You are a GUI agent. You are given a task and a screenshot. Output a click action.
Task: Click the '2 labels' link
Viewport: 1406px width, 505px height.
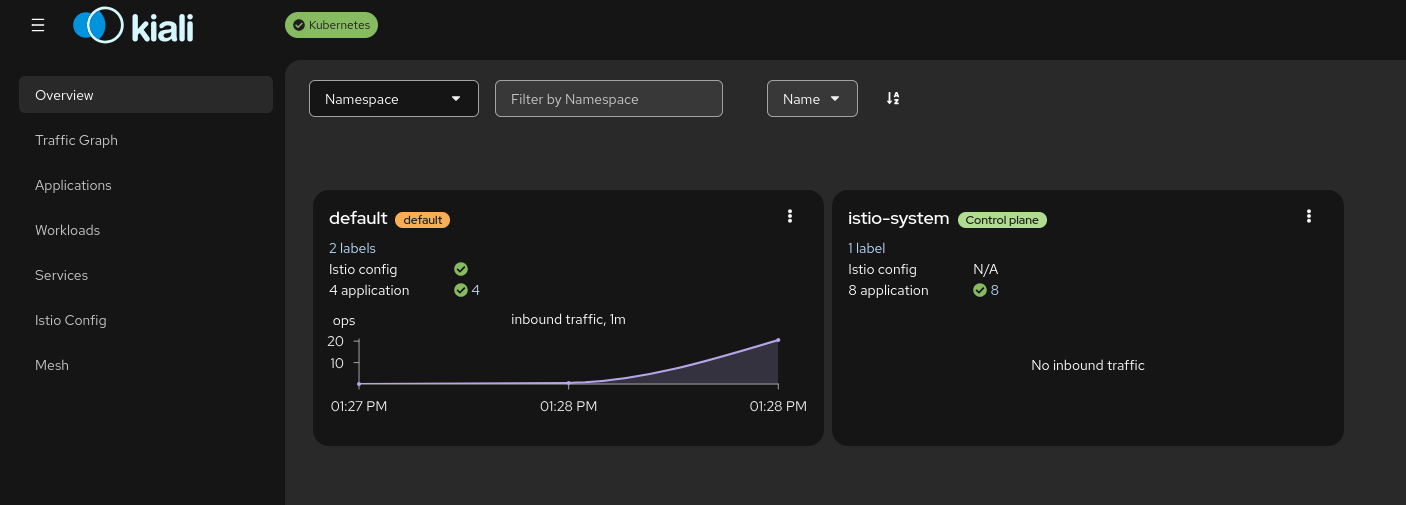(352, 248)
